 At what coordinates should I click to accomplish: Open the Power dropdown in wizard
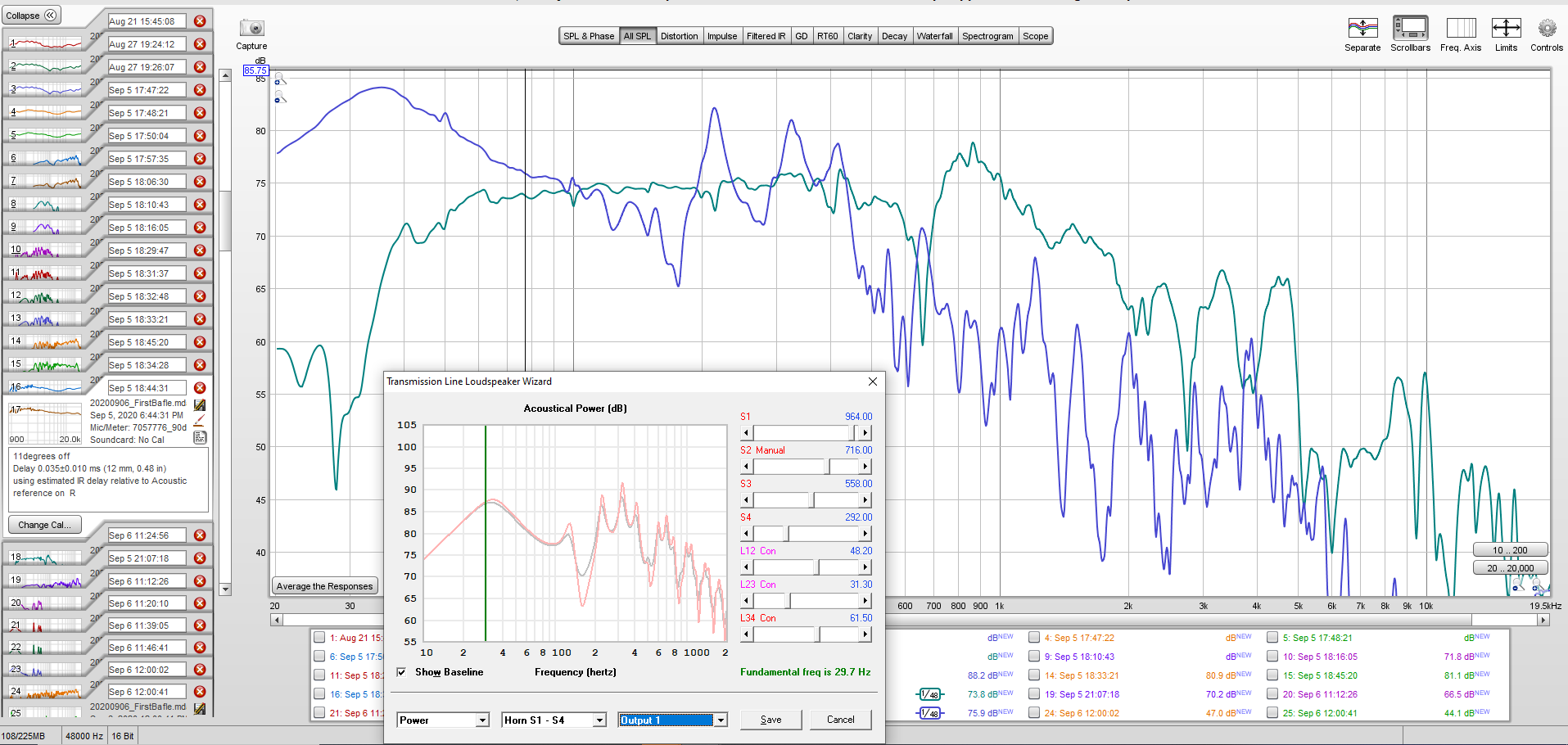pyautogui.click(x=443, y=720)
